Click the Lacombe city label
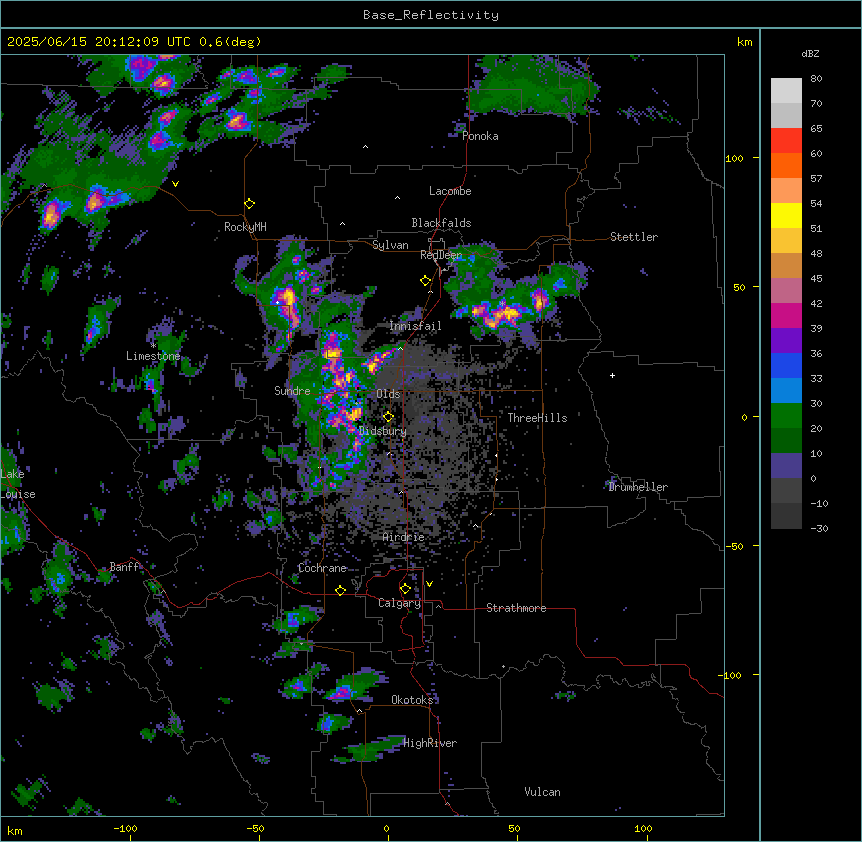Image resolution: width=862 pixels, height=842 pixels. [450, 191]
